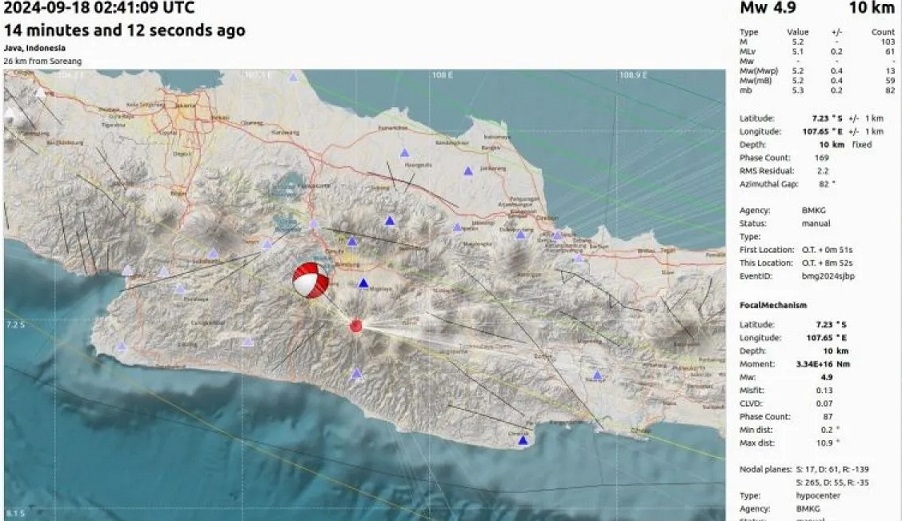Image resolution: width=902 pixels, height=521 pixels.
Task: Select First Location value 'O.T. + 0m 51s'
Action: point(827,250)
